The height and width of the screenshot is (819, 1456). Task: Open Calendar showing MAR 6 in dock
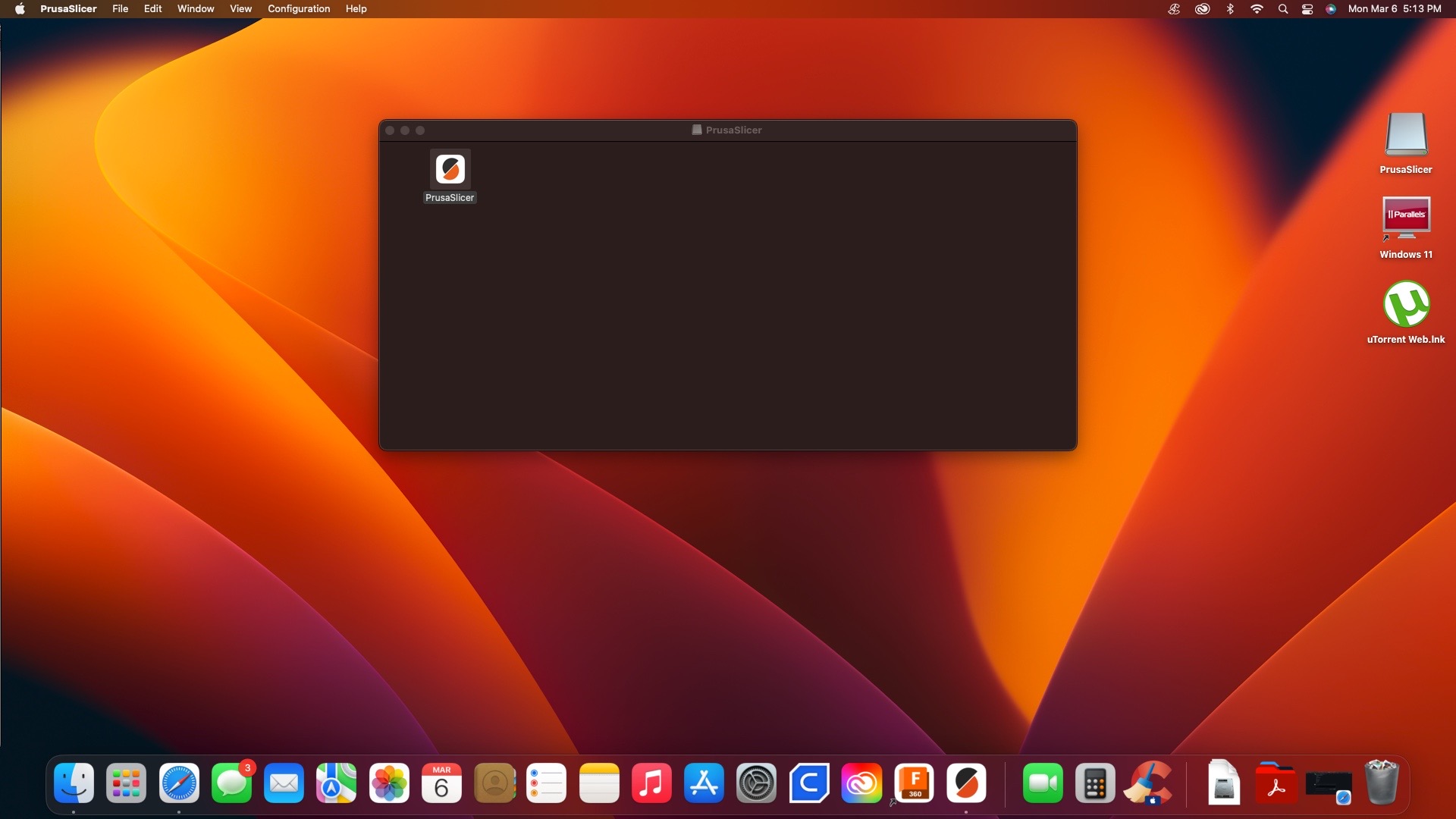pyautogui.click(x=441, y=783)
